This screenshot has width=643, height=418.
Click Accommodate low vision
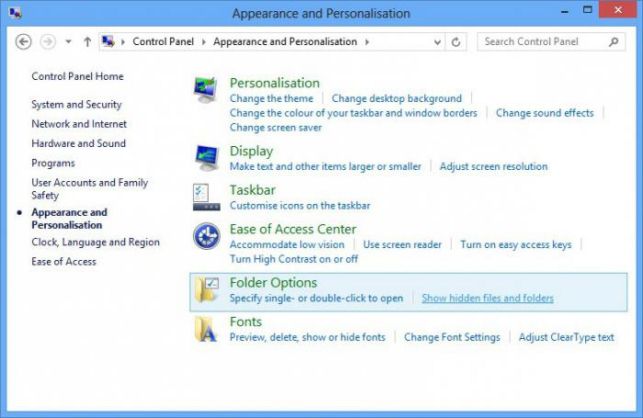pyautogui.click(x=287, y=244)
